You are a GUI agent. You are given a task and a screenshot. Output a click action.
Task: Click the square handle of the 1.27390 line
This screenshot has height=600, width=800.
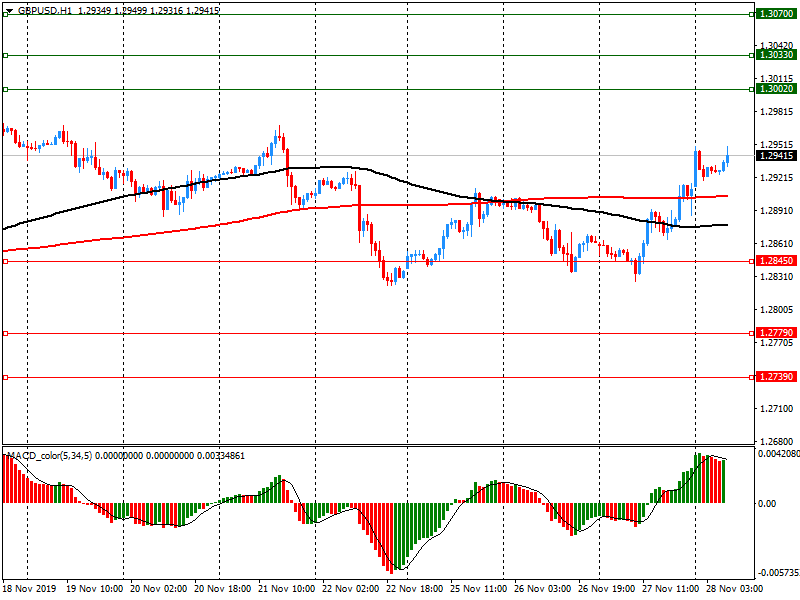6,377
